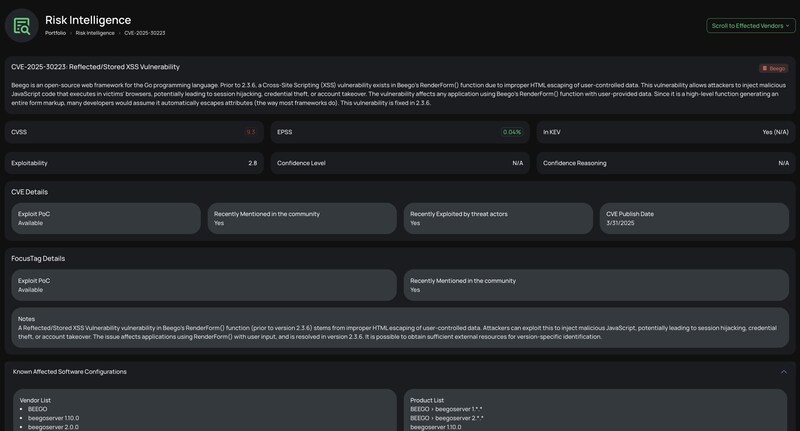Go to Portfolio breadcrumb
The height and width of the screenshot is (431, 800).
pos(55,33)
